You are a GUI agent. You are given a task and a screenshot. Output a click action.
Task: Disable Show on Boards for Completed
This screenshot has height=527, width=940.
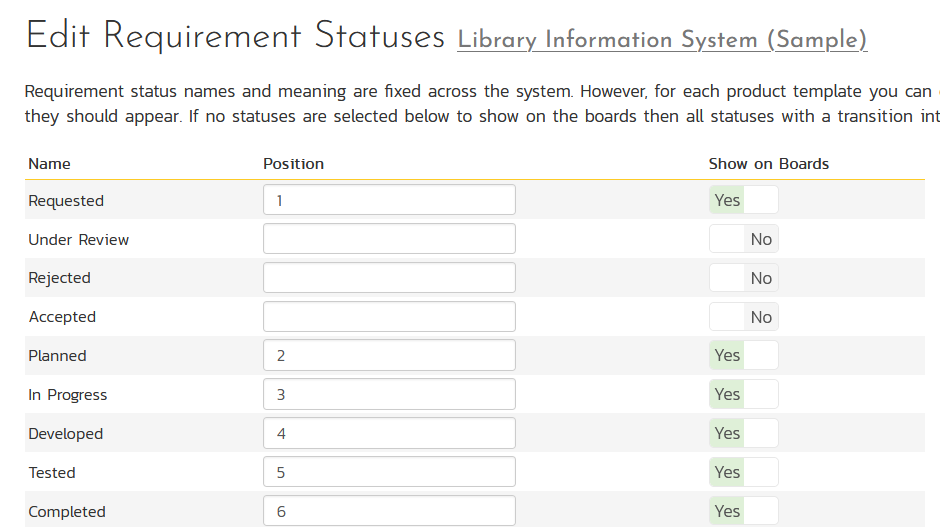[743, 511]
